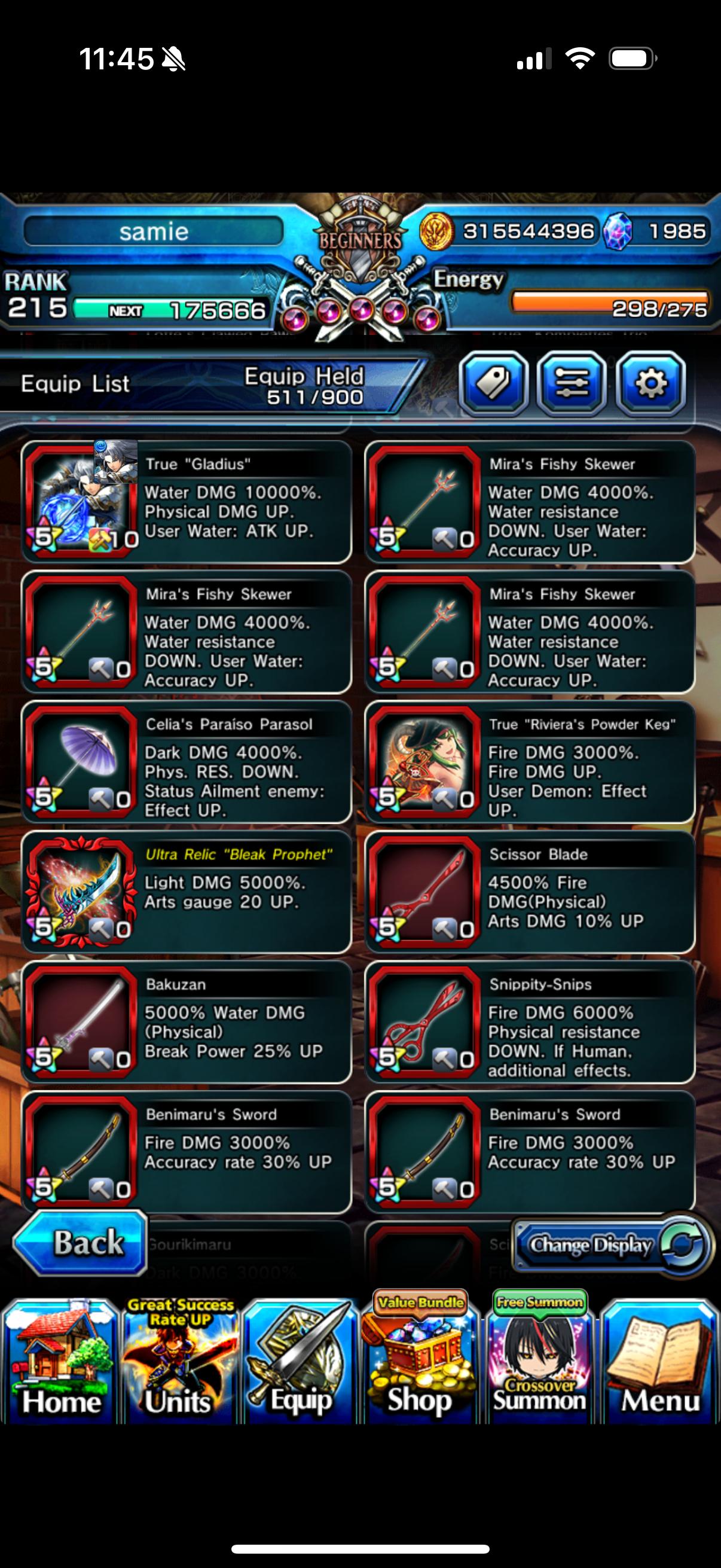
Task: Tap the blue crystal gem icon
Action: (617, 232)
